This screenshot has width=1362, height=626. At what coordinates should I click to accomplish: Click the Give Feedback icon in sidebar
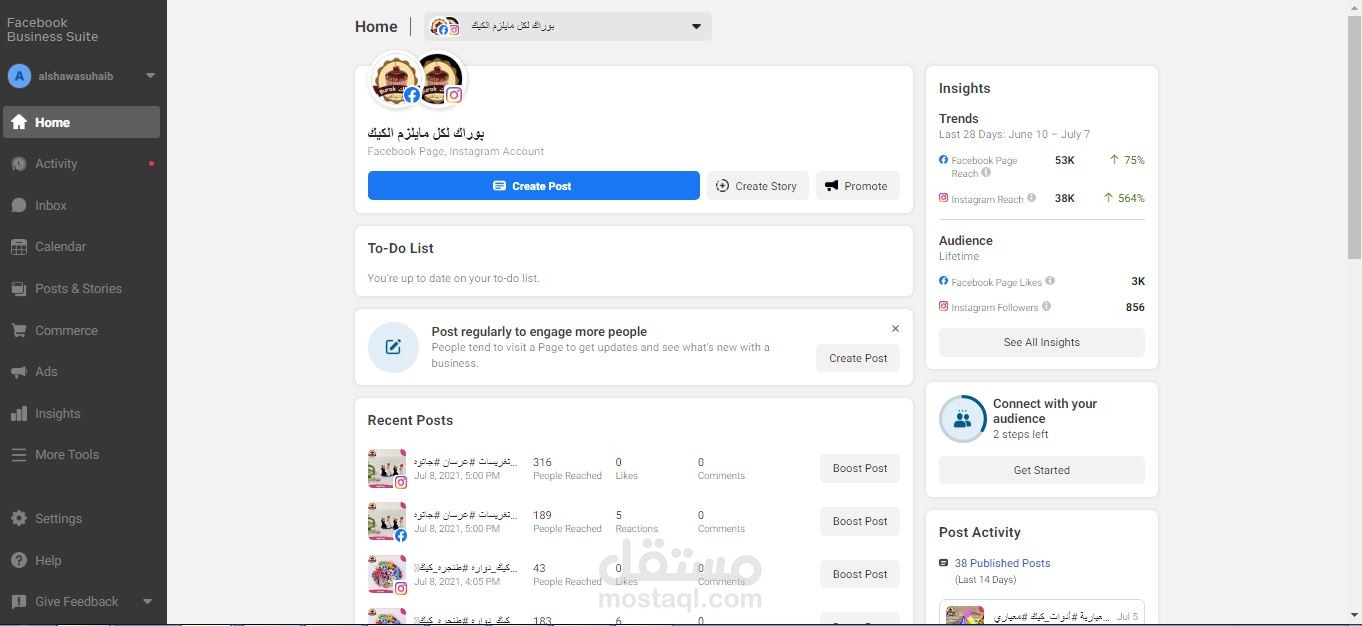pos(18,602)
